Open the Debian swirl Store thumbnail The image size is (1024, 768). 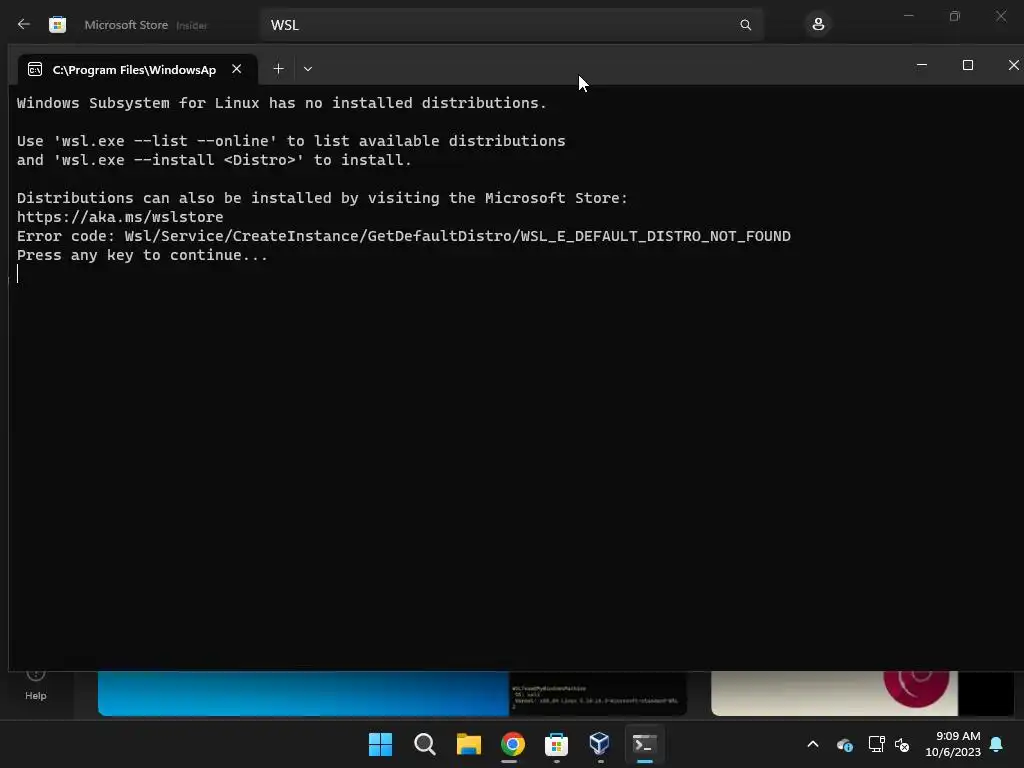[835, 693]
